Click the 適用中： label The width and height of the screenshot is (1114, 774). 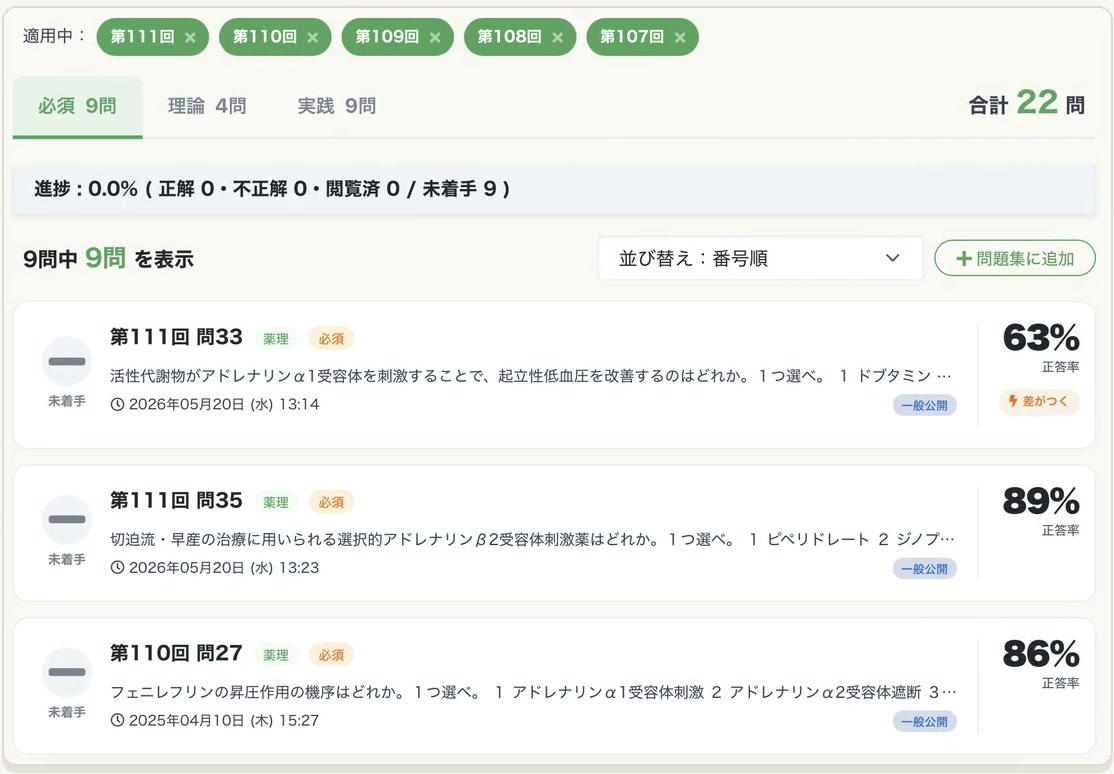54,36
